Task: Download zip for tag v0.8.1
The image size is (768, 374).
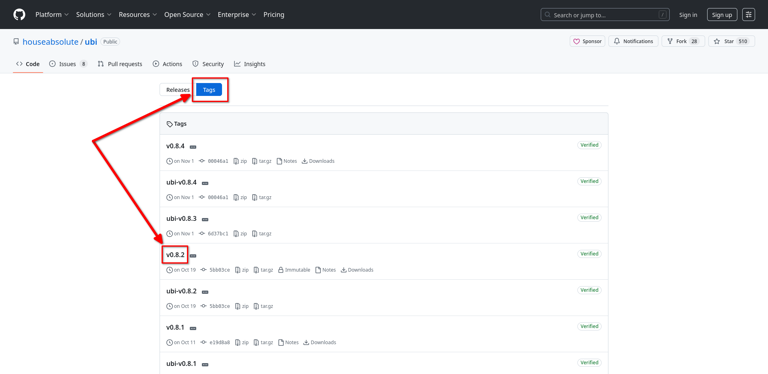Action: click(x=241, y=342)
